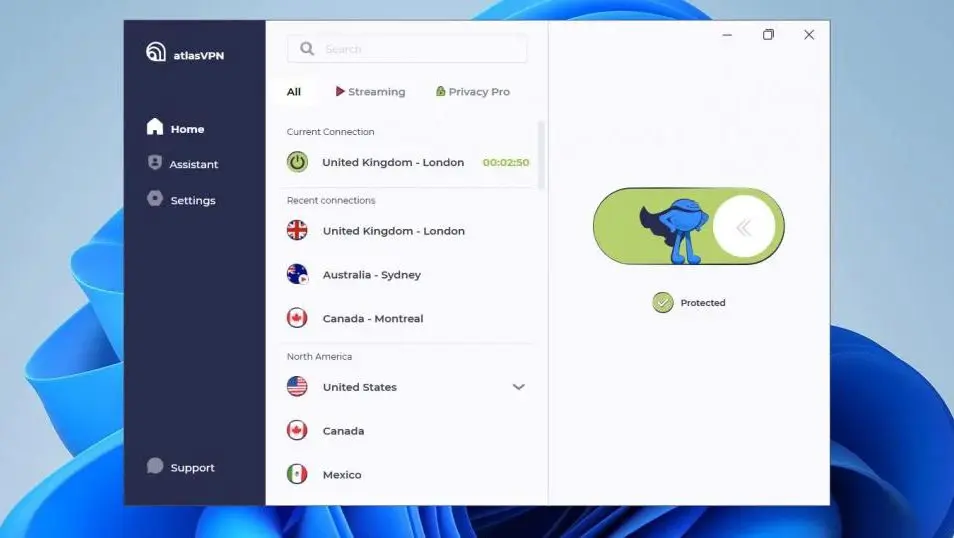Image resolution: width=954 pixels, height=538 pixels.
Task: Connect to Canada - Montreal recent connection
Action: click(x=373, y=319)
